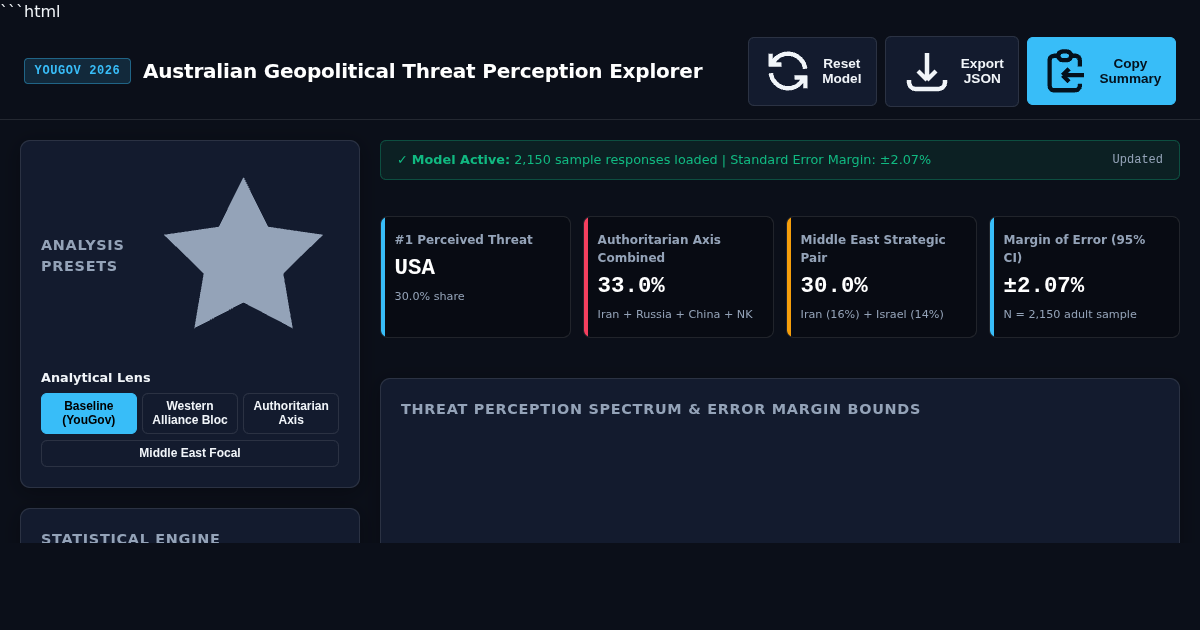Click the Analytical Lens label

(x=96, y=378)
